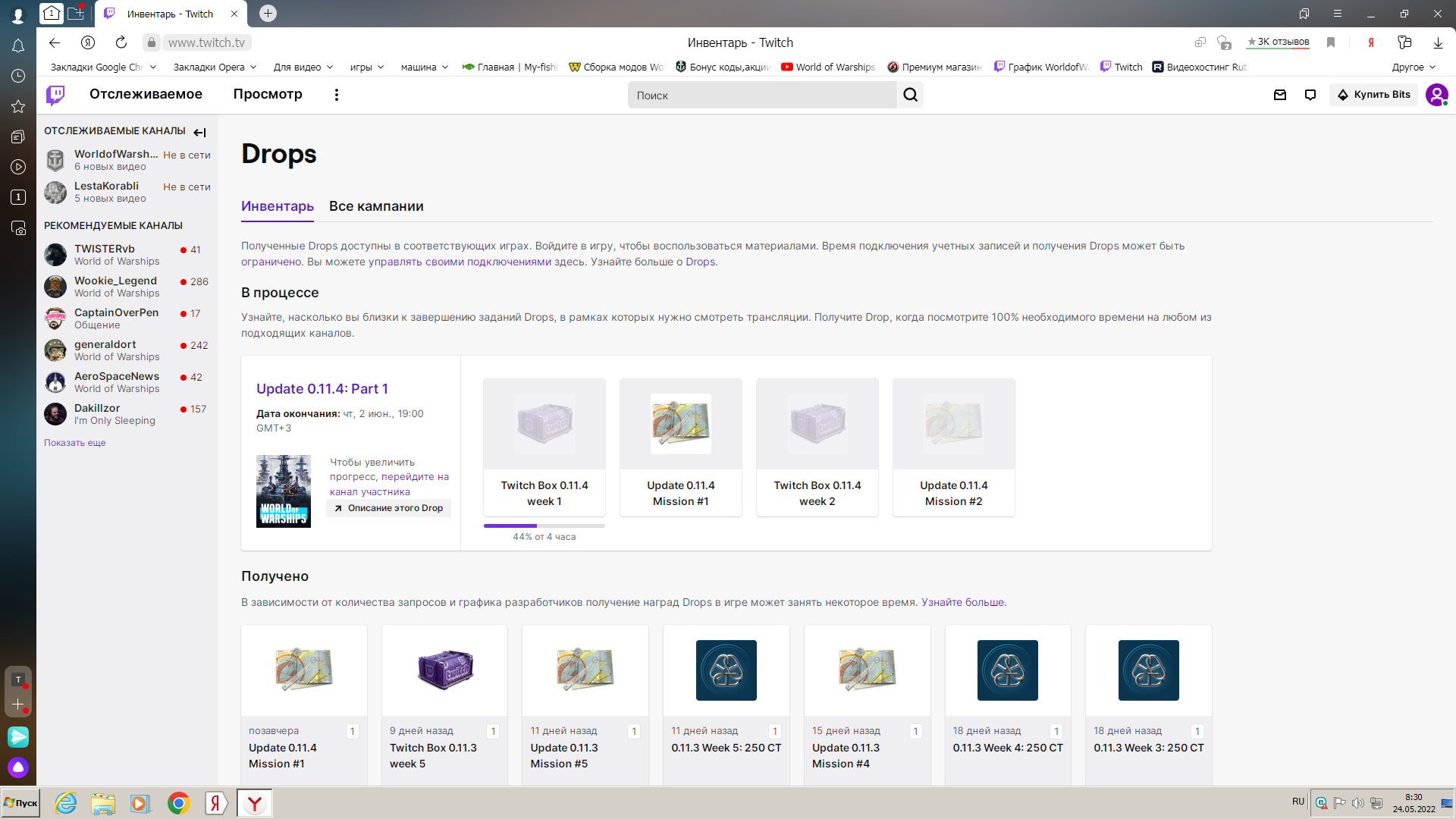Expand Для видео bookmarks folder
The image size is (1456, 819).
(x=303, y=67)
